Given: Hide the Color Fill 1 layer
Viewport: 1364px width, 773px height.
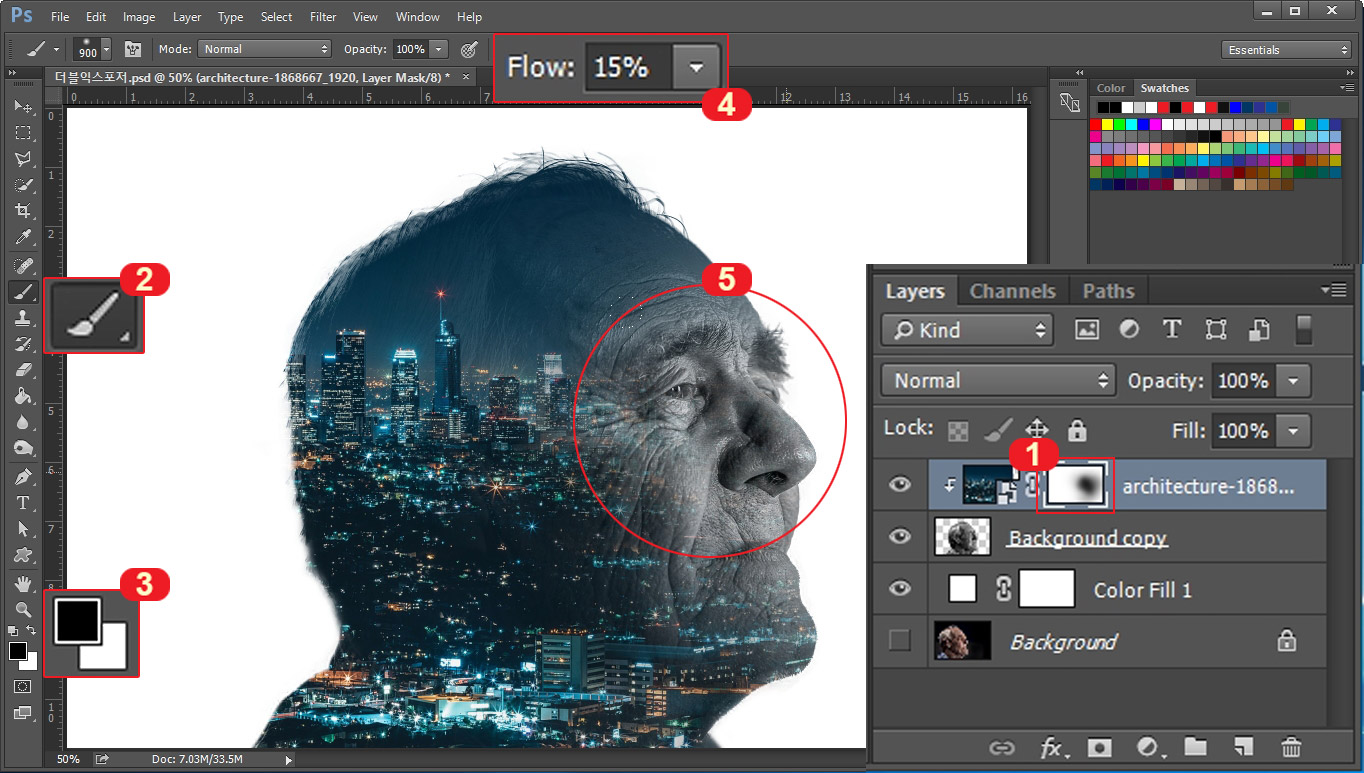Looking at the screenshot, I should tap(900, 589).
